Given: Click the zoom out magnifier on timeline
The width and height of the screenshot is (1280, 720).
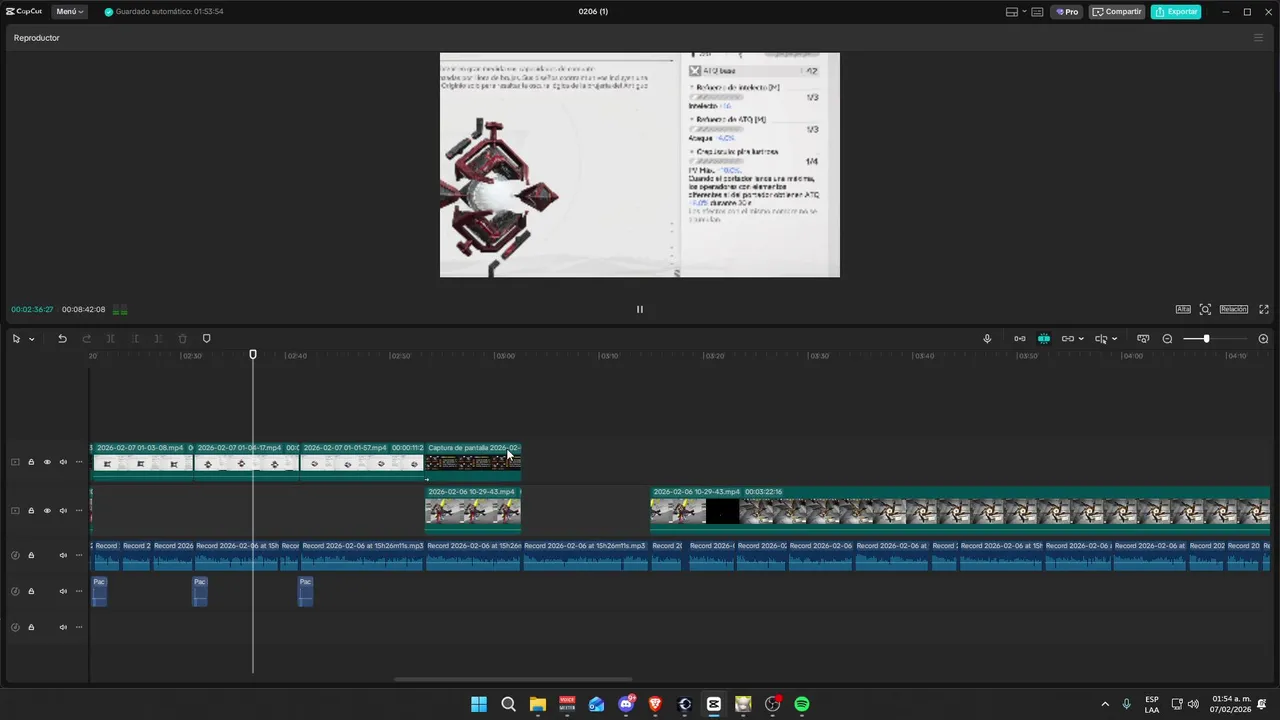Looking at the screenshot, I should pyautogui.click(x=1167, y=339).
